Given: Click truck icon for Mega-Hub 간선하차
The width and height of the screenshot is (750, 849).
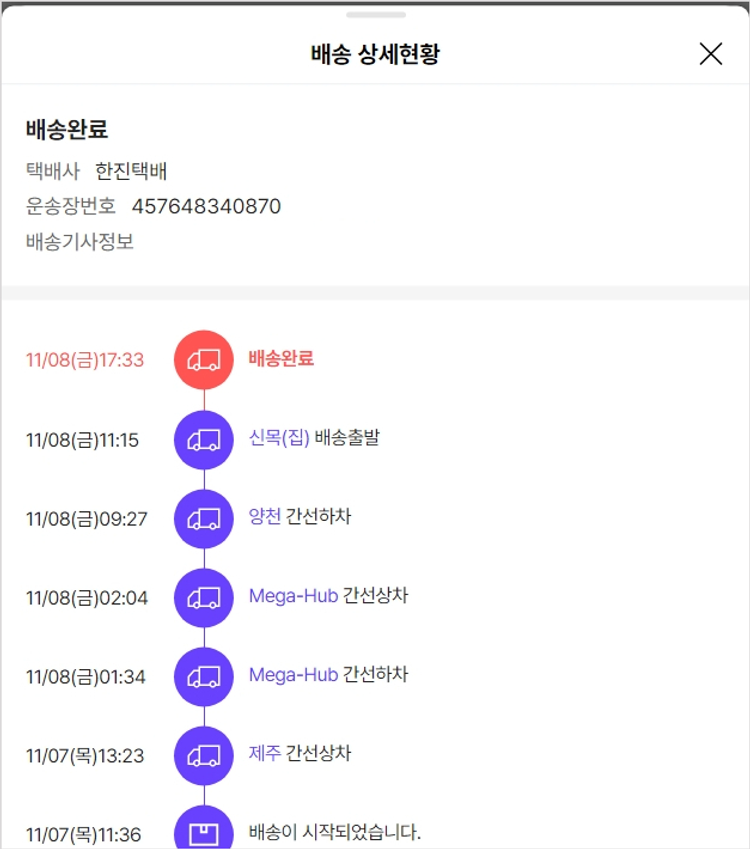Looking at the screenshot, I should click(x=204, y=676).
